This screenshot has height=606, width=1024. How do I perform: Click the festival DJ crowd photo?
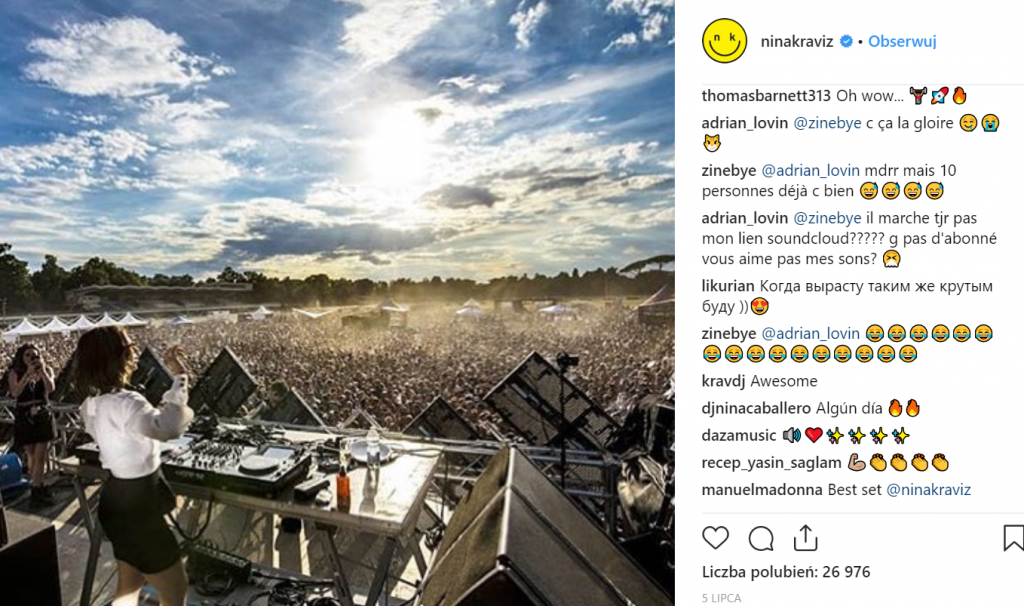(337, 303)
